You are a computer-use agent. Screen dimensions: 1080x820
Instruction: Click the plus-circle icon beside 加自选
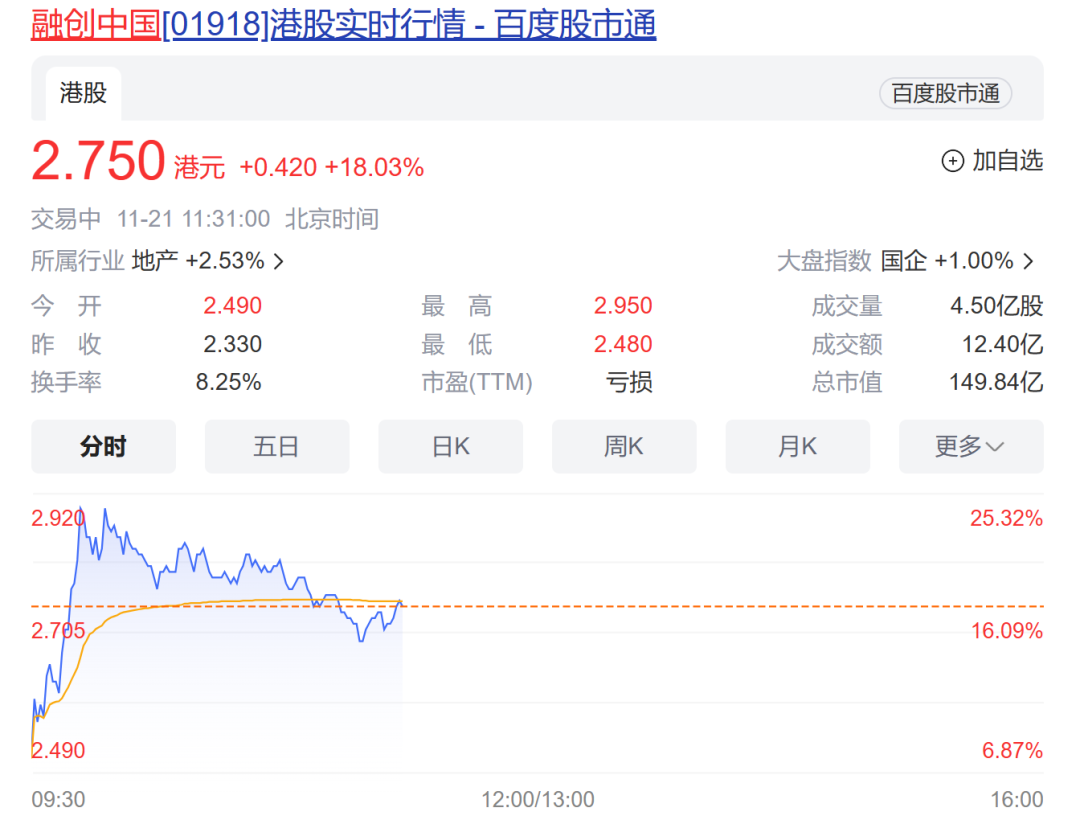(953, 161)
